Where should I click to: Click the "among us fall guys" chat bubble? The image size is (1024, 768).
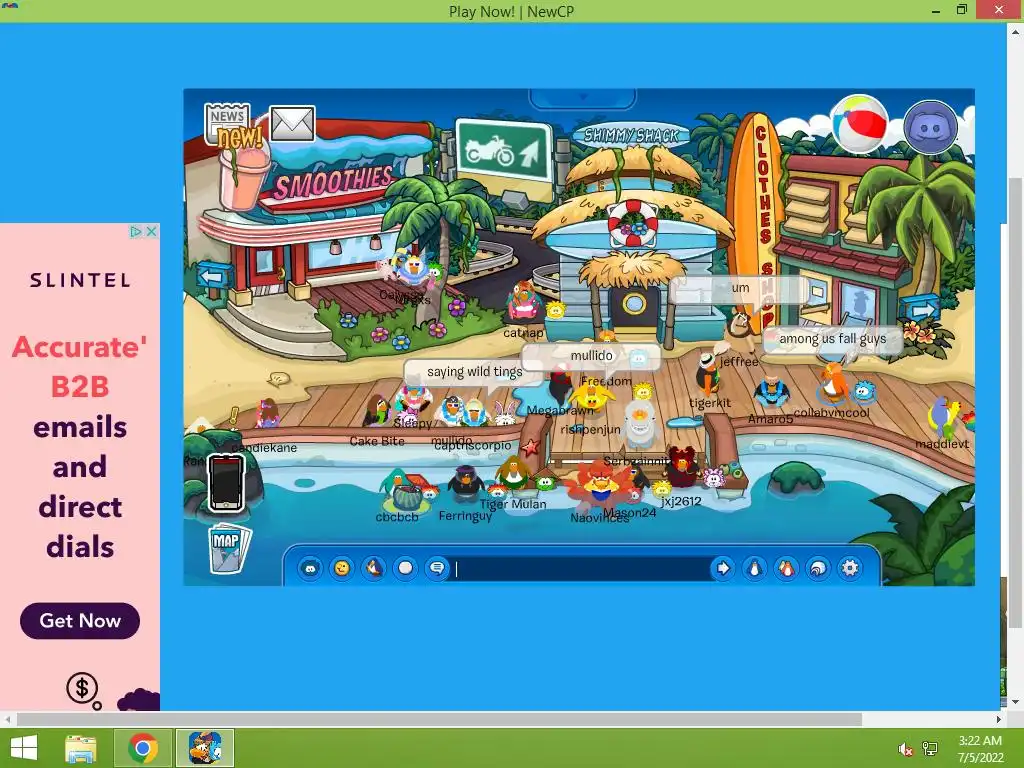833,339
